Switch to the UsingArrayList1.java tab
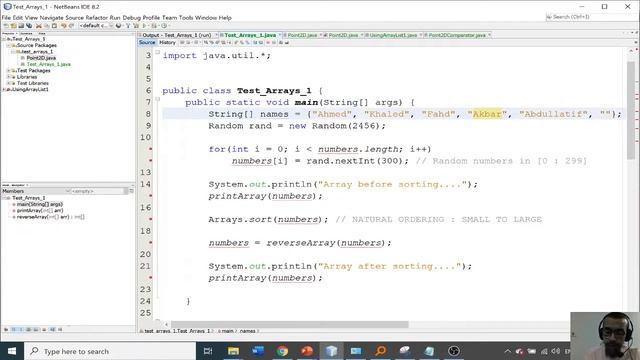This screenshot has width=640, height=360. point(393,35)
